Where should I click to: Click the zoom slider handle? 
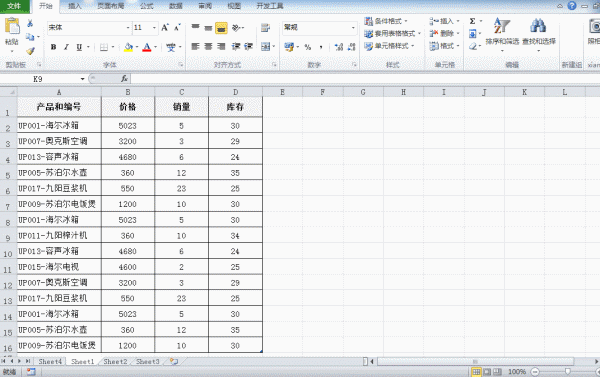pyautogui.click(x=568, y=371)
